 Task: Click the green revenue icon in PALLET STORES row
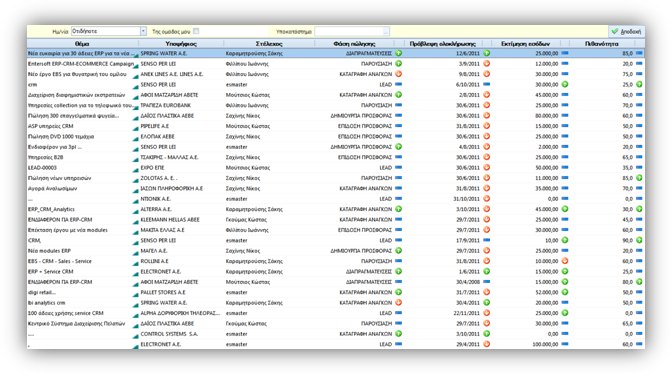[565, 292]
